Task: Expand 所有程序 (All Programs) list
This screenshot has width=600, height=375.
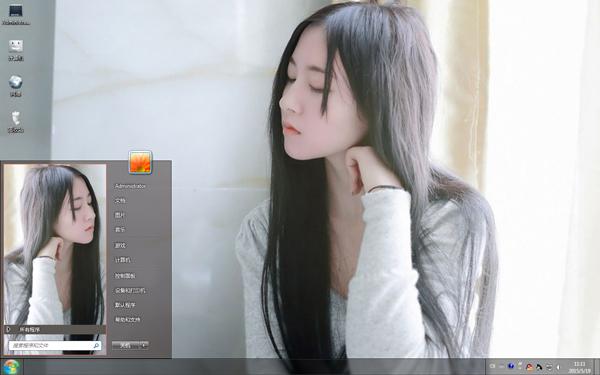Action: 55,329
